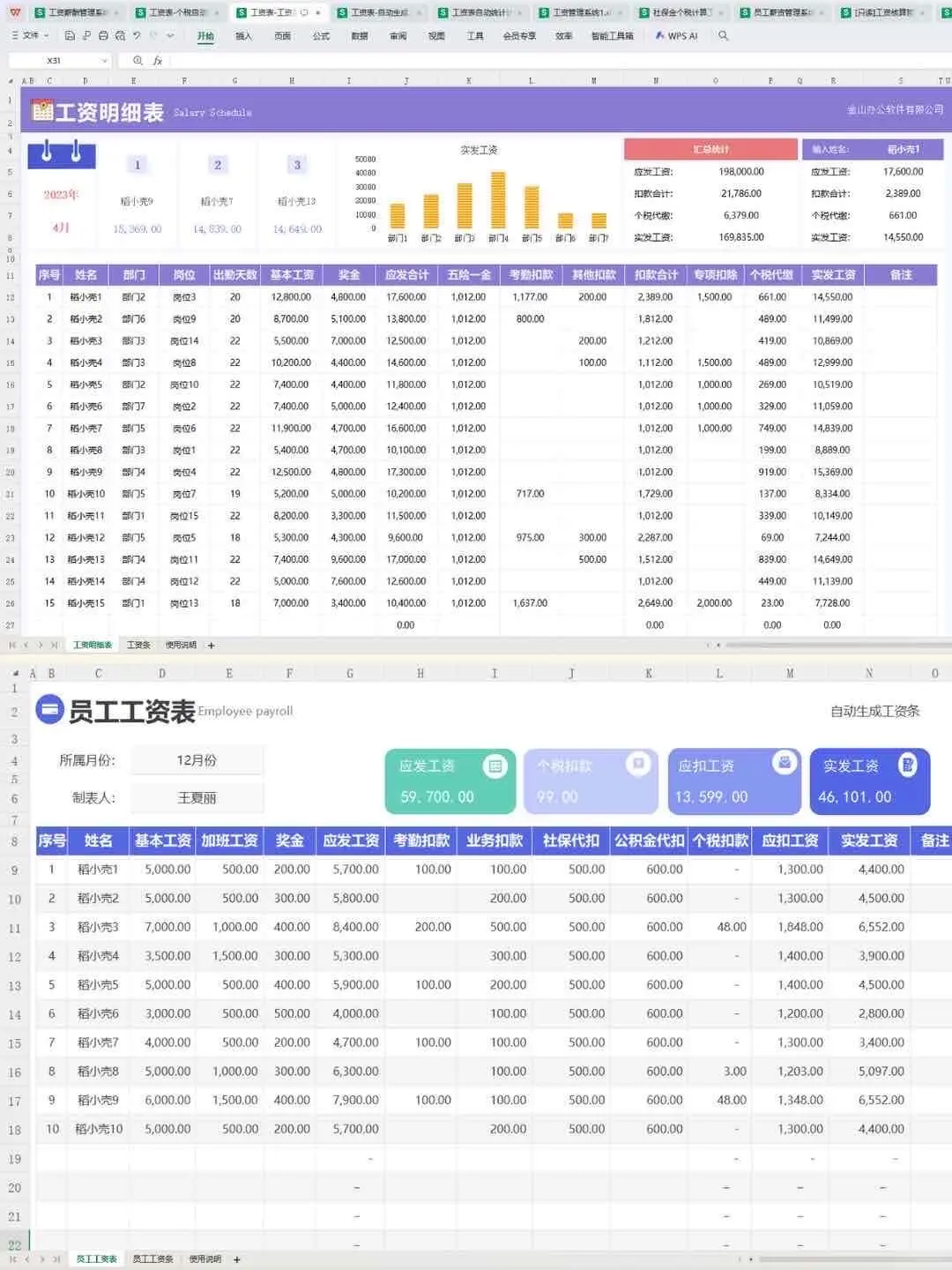Image resolution: width=952 pixels, height=1270 pixels.
Task: Open the 工资条 sheet tab
Action: click(x=138, y=646)
